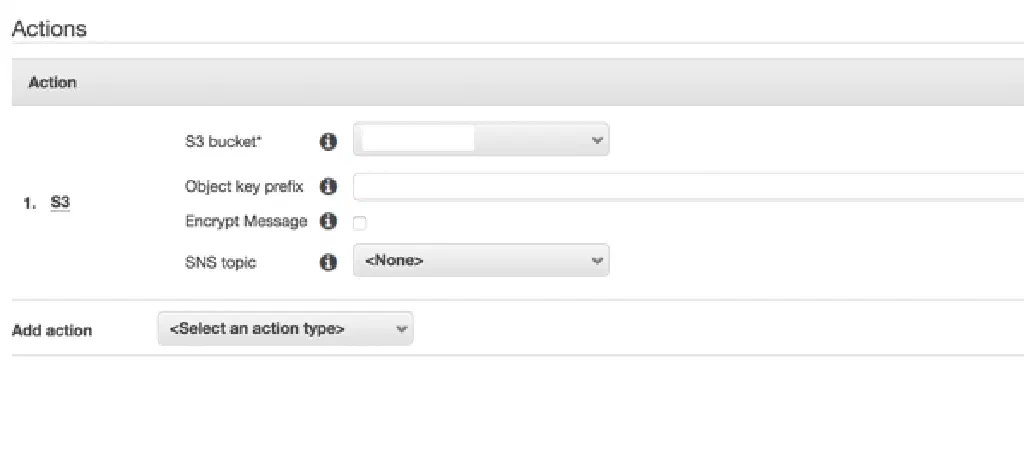Click the Encrypt Message label text
Screen dimensions: 1024x455
(246, 222)
